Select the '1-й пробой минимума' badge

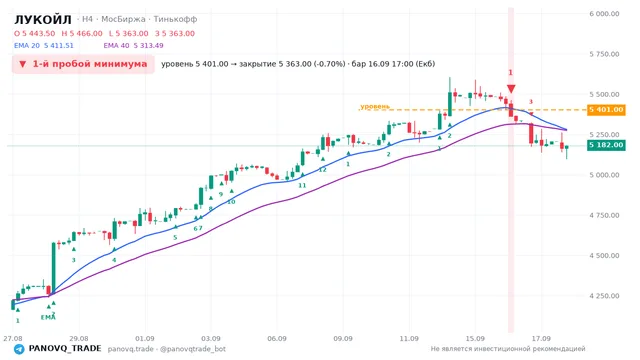83,64
